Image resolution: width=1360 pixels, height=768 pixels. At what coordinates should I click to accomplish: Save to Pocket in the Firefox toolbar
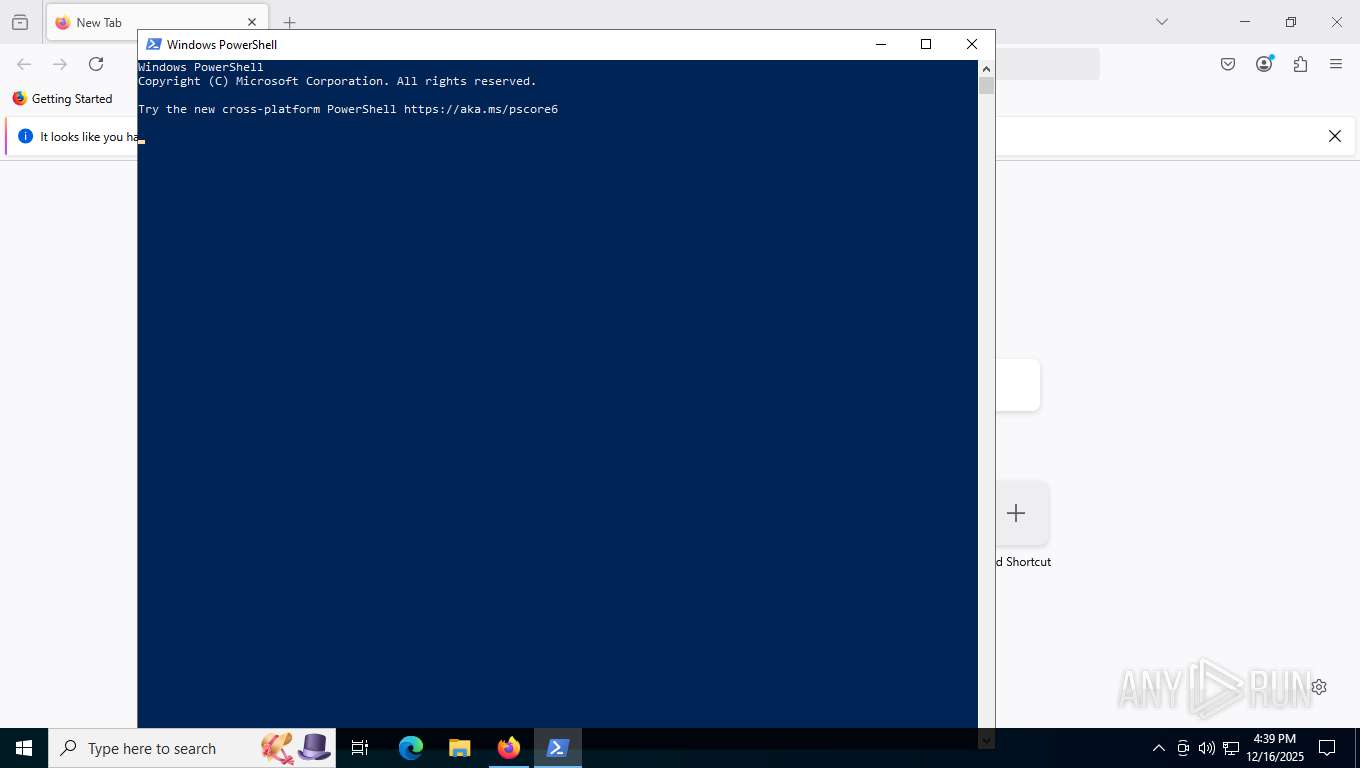click(1228, 64)
